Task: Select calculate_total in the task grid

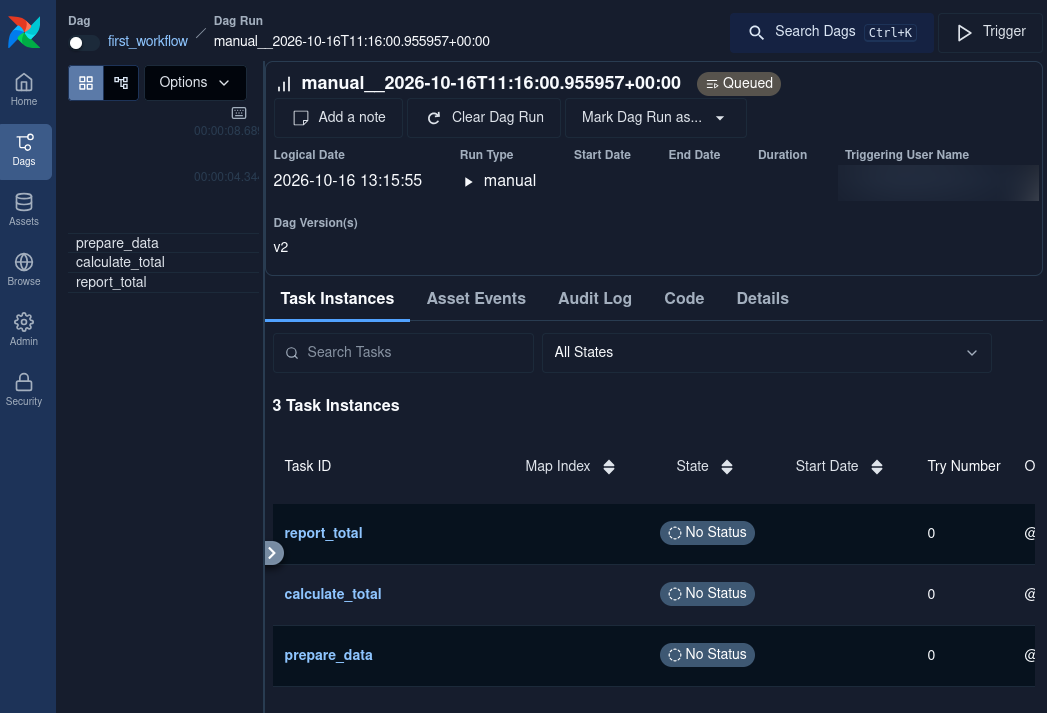Action: tap(120, 262)
